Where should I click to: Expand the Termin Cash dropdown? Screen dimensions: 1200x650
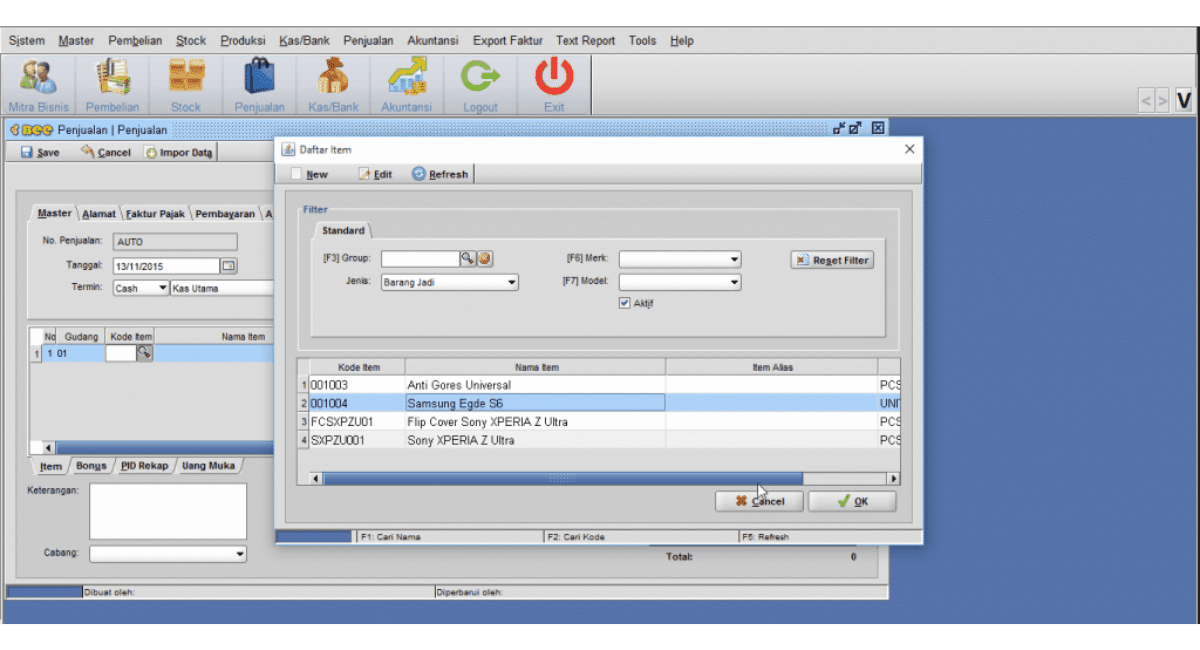[162, 288]
